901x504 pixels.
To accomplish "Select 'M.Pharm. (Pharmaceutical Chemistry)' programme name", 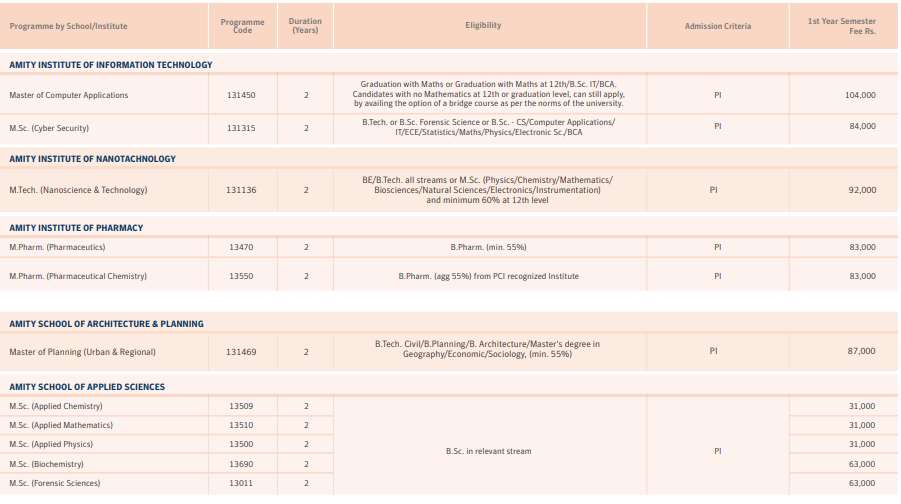I will (78, 276).
